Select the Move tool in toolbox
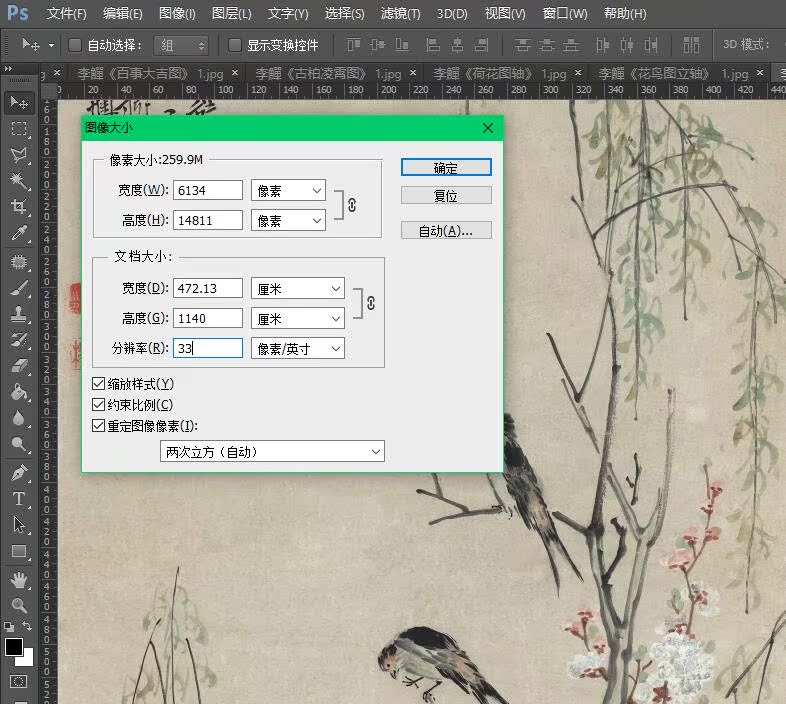786x704 pixels. (x=19, y=103)
